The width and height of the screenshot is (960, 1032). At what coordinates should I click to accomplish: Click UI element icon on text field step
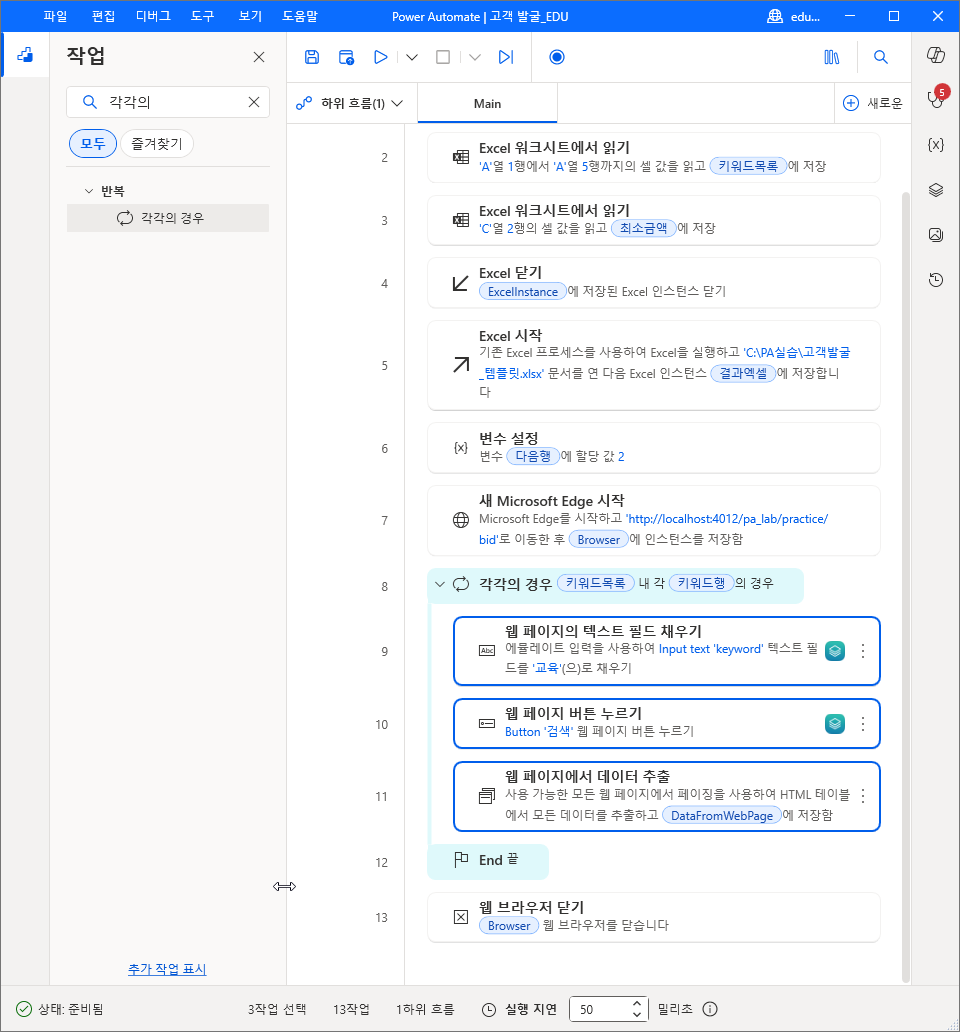835,651
